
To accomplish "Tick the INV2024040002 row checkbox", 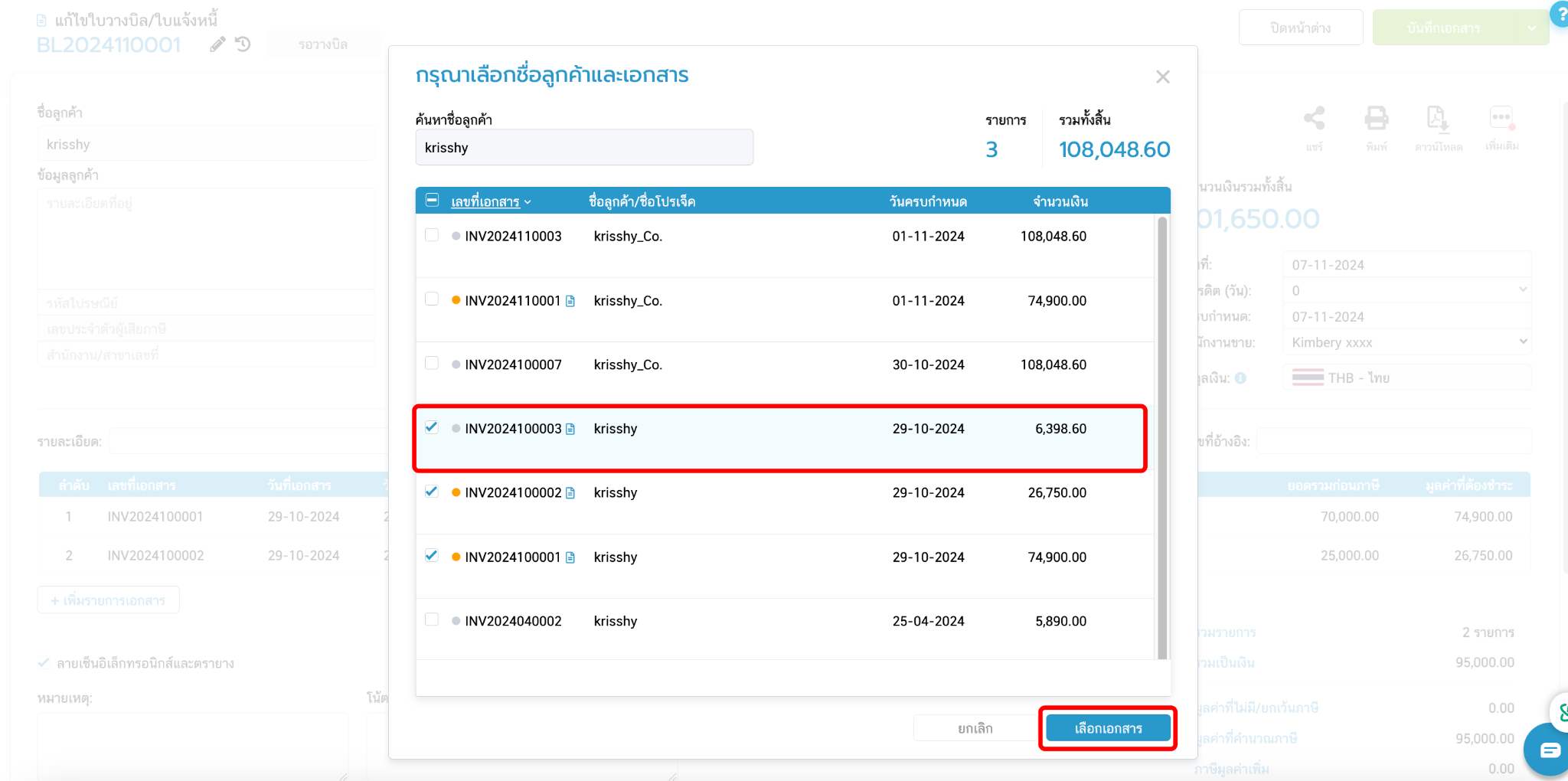I will tap(432, 619).
